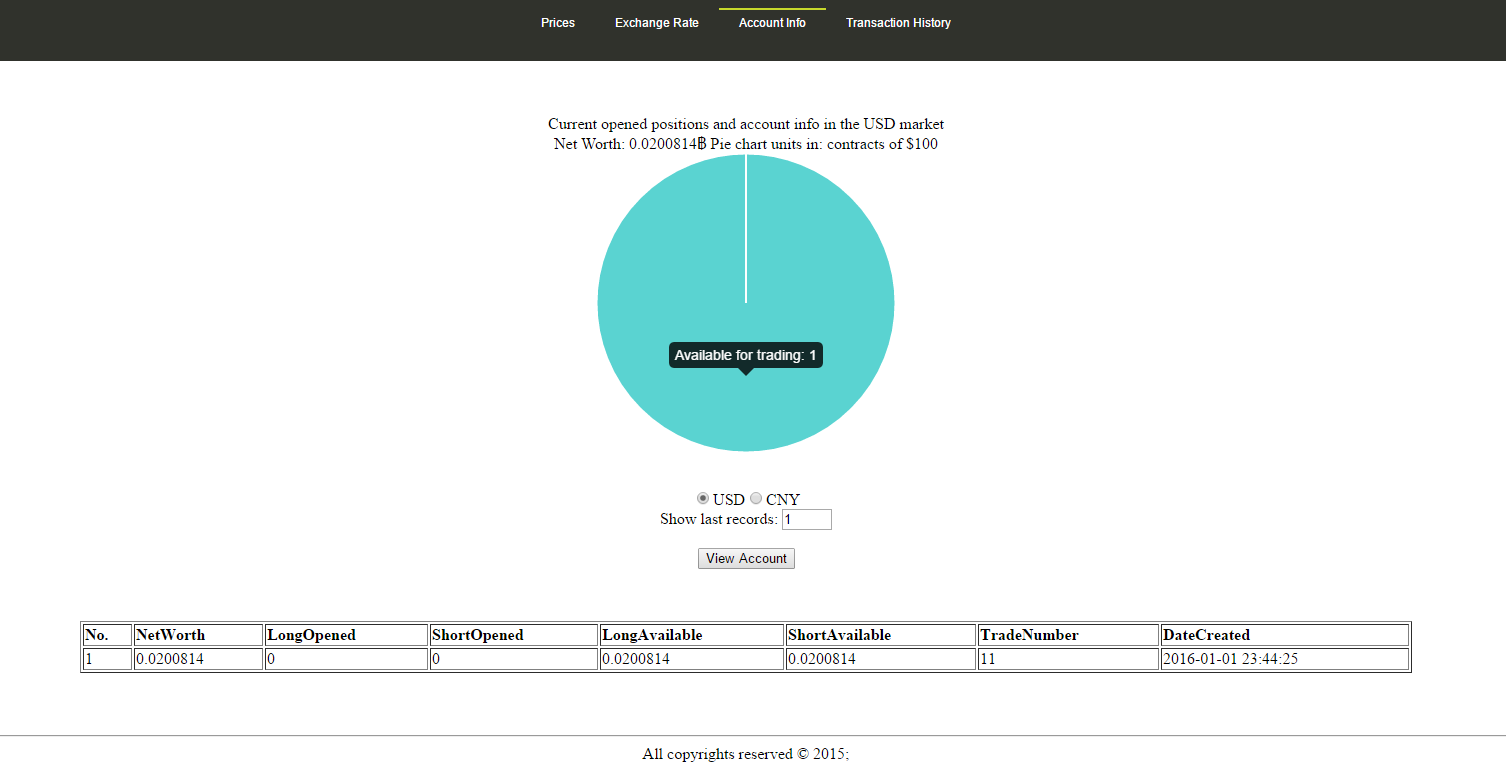
Task: Switch to the Exchange Rate tab
Action: click(x=657, y=23)
